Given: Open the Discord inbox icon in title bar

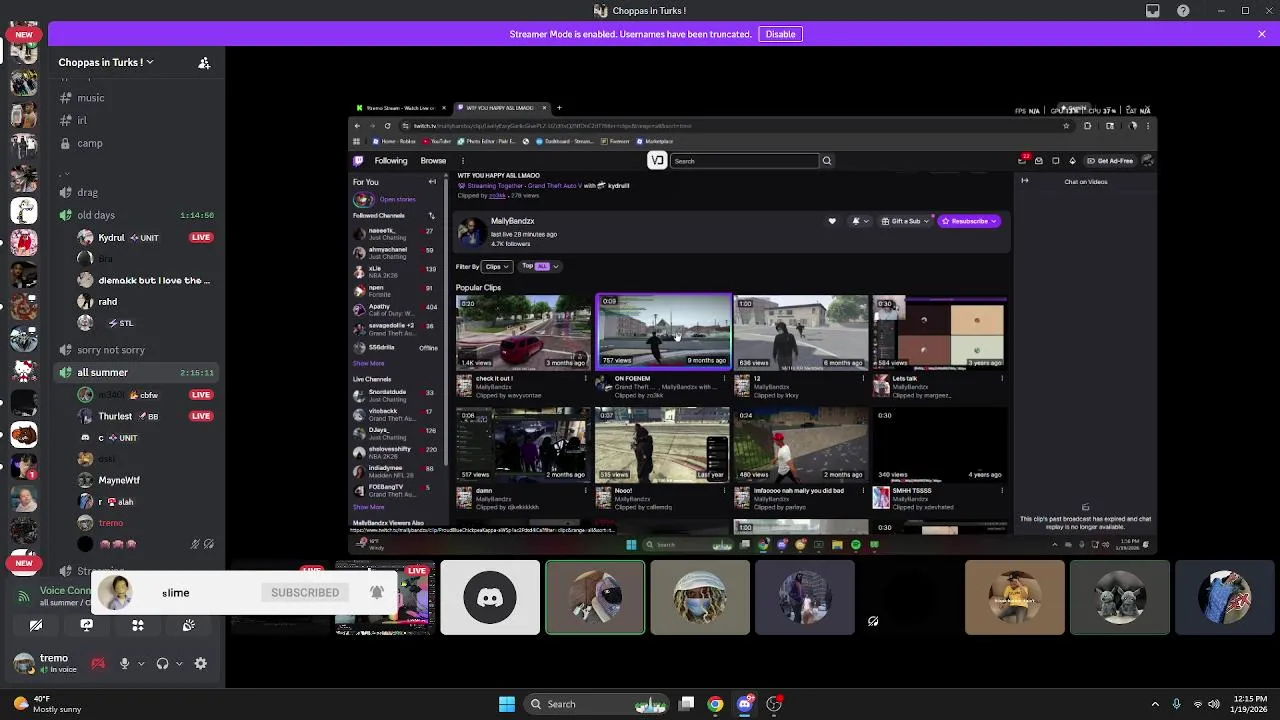Looking at the screenshot, I should click(1153, 11).
